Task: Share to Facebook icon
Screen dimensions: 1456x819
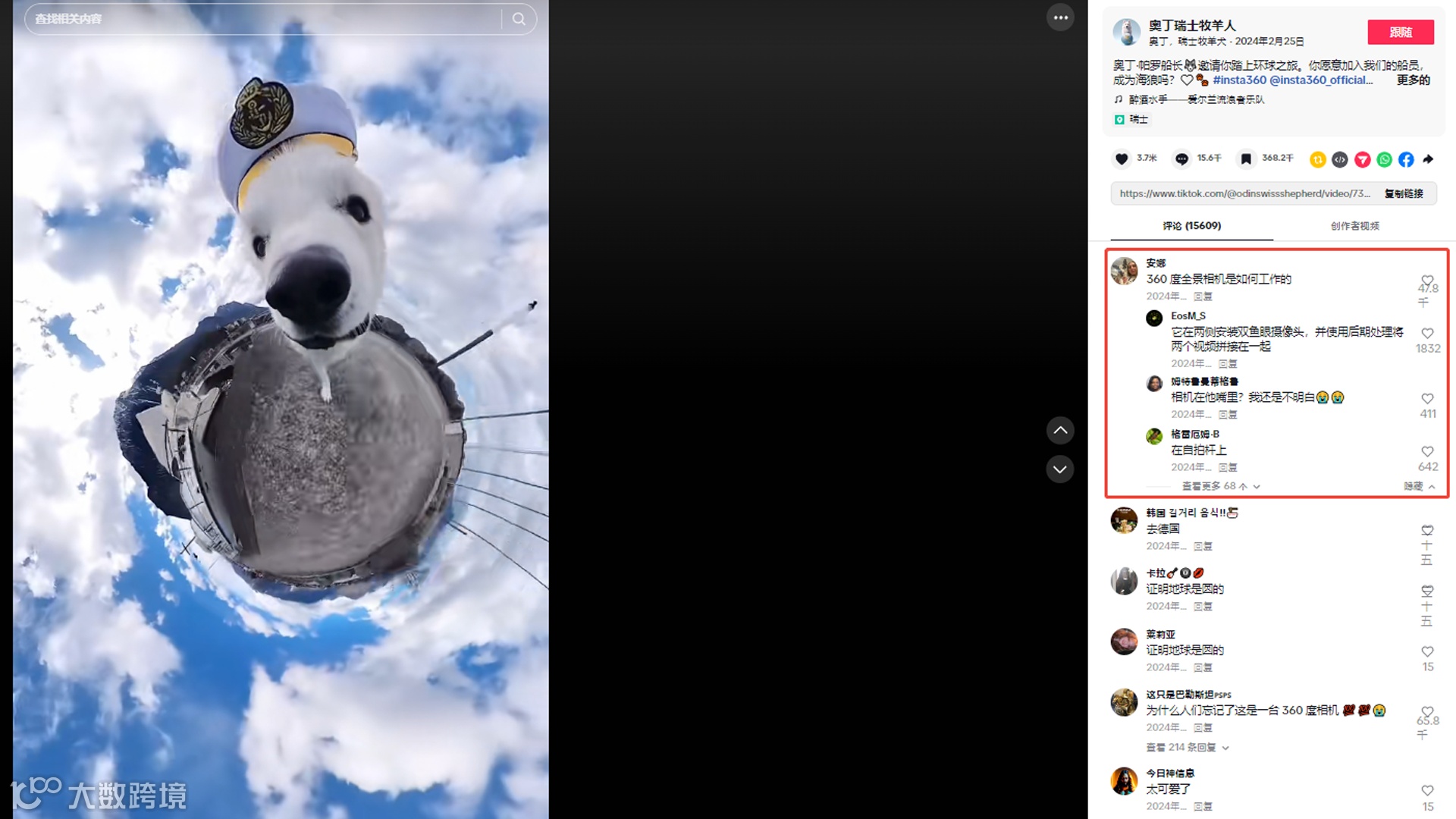Action: pyautogui.click(x=1407, y=159)
